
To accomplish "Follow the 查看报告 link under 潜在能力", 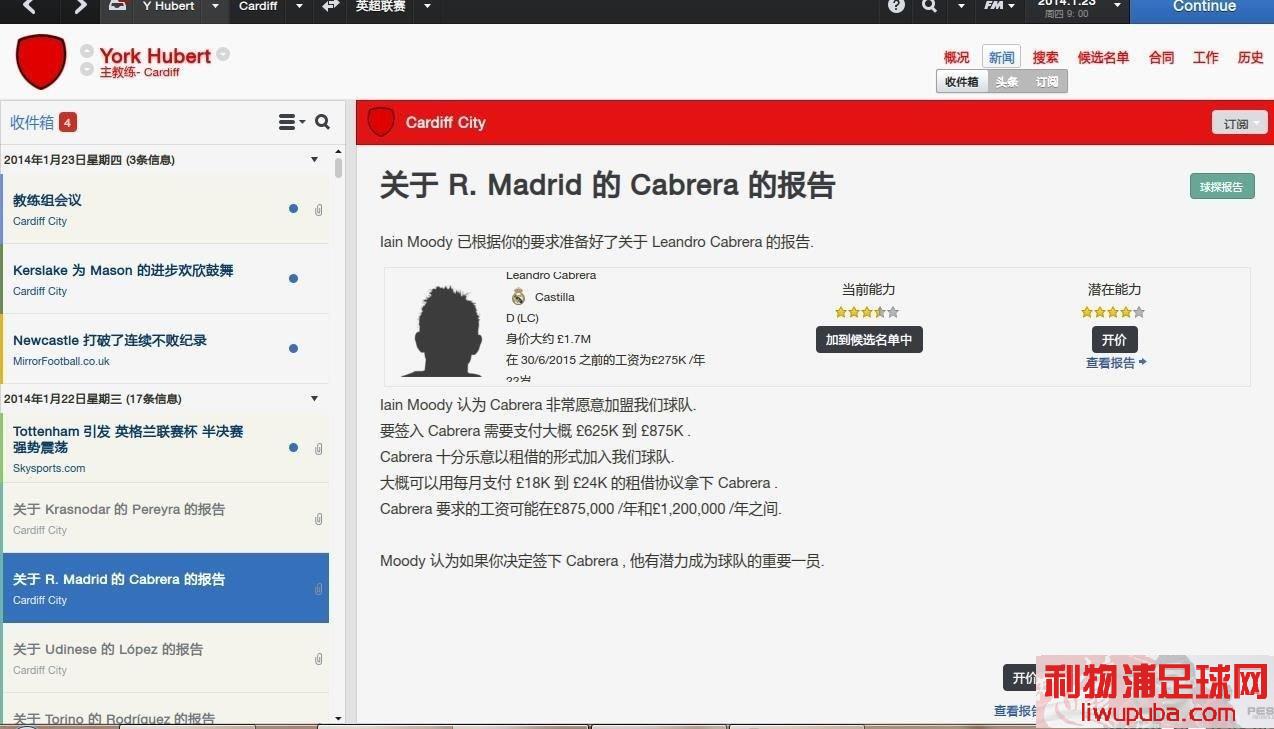I will point(1116,363).
